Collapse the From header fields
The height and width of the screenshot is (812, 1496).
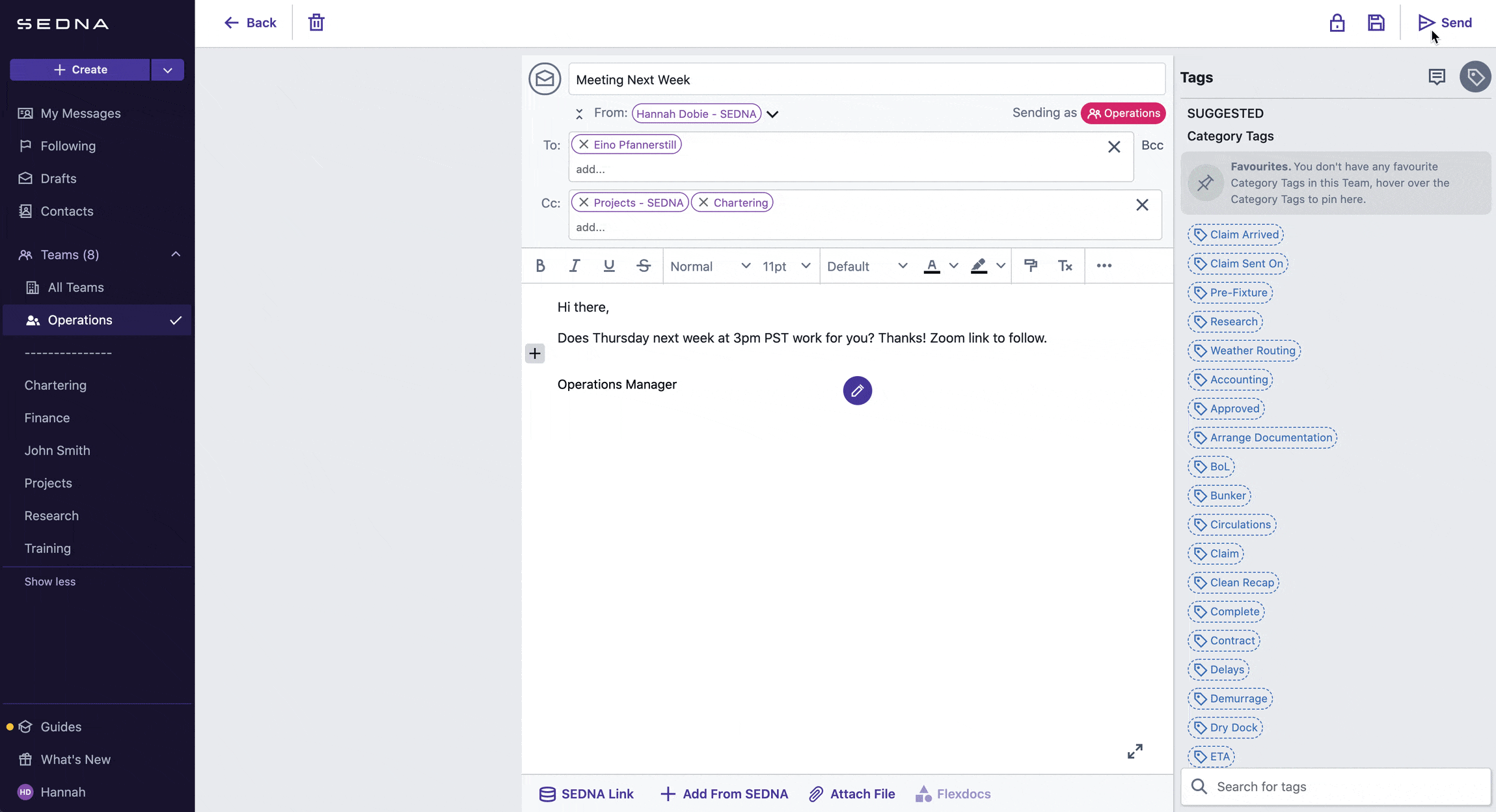tap(578, 114)
